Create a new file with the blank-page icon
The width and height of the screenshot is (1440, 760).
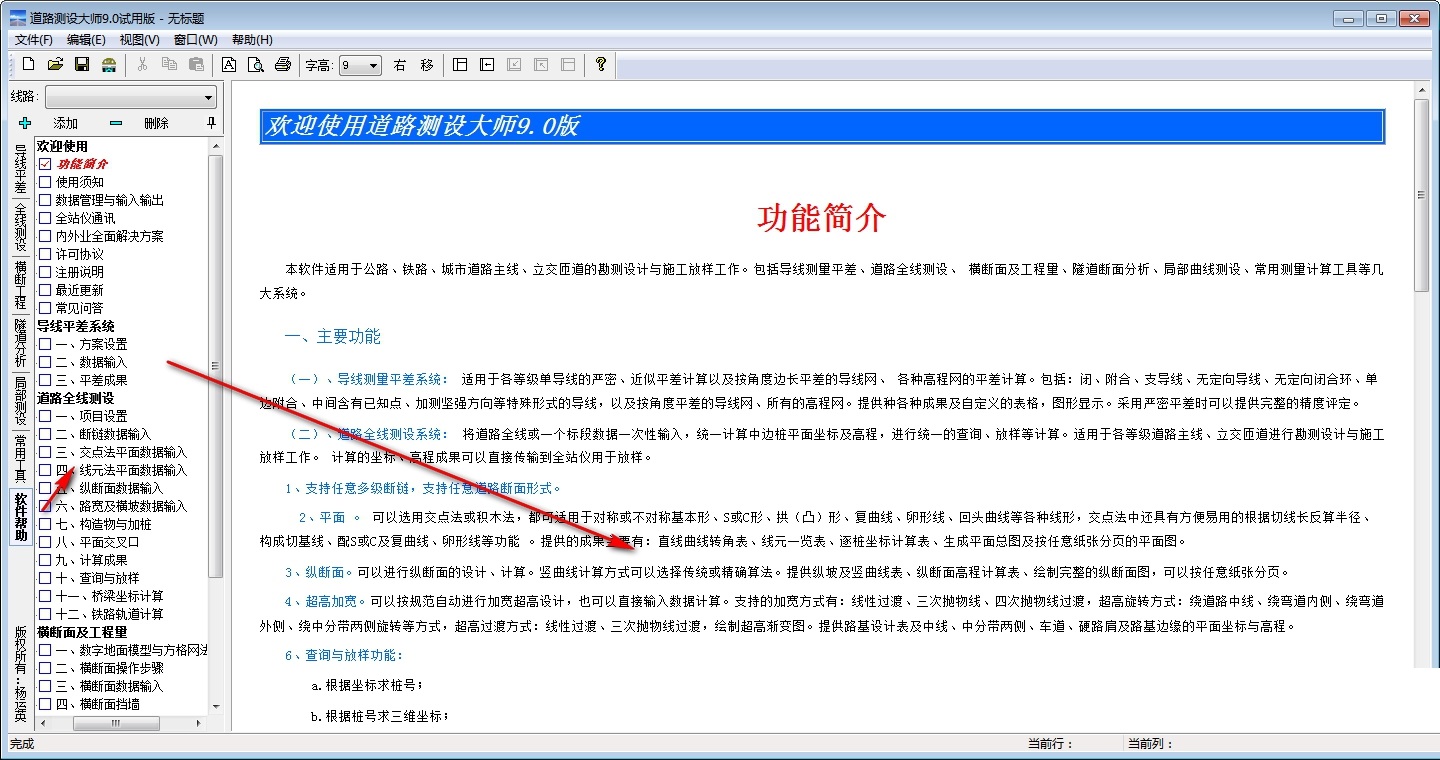coord(28,64)
